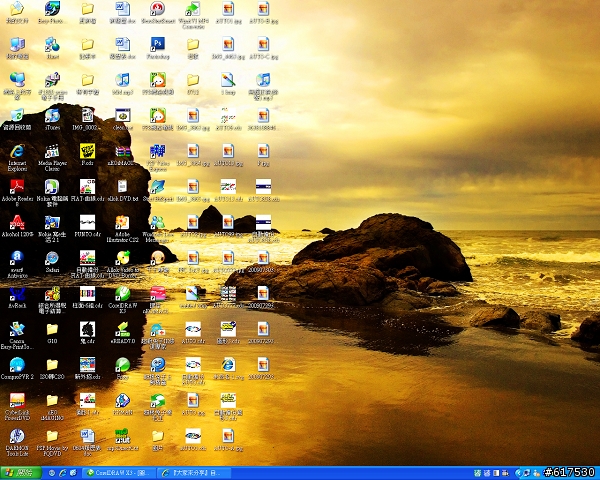Open the Safari desktop shortcut
600x480 pixels.
(52, 258)
